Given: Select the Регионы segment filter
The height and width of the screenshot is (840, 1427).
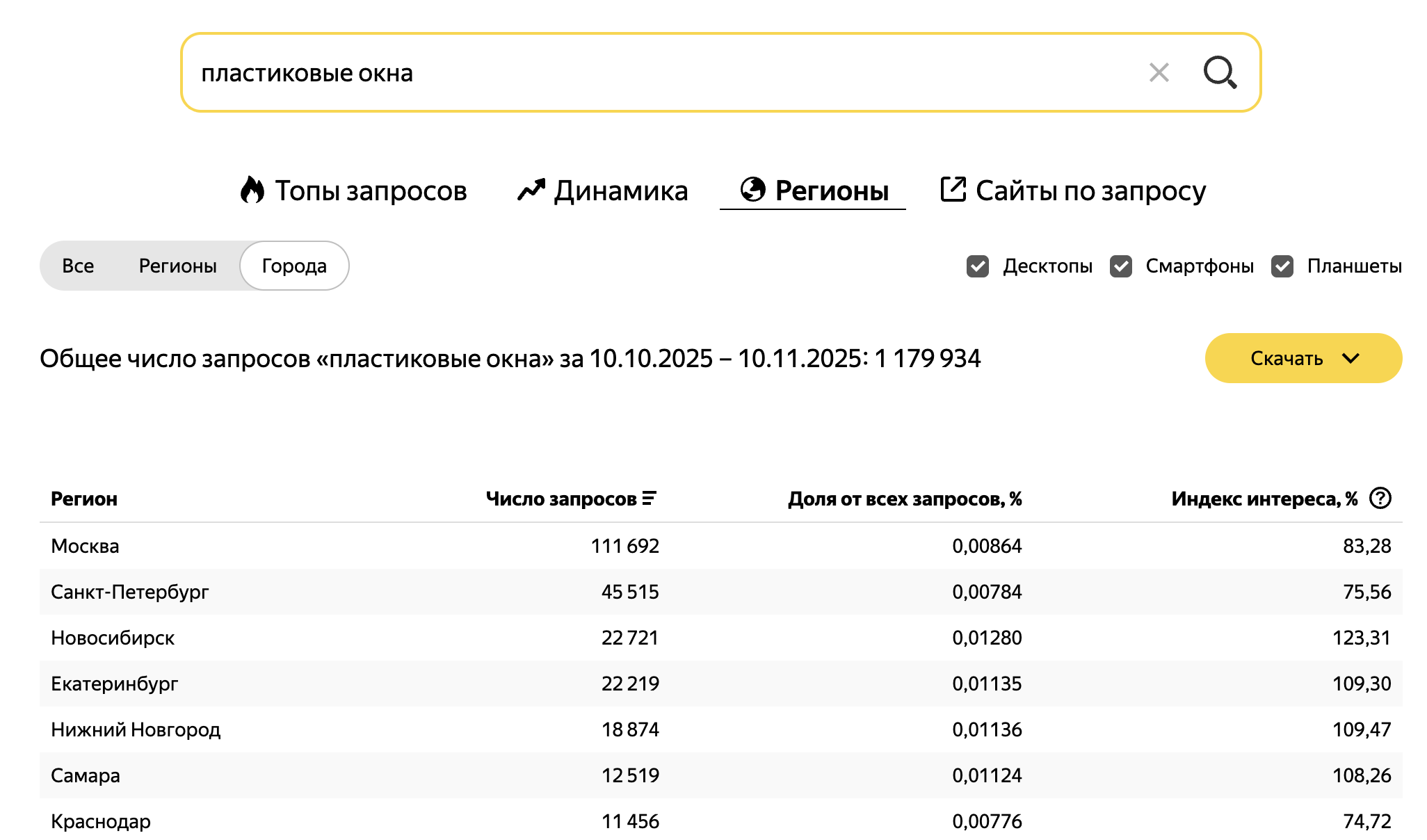Looking at the screenshot, I should coord(177,266).
